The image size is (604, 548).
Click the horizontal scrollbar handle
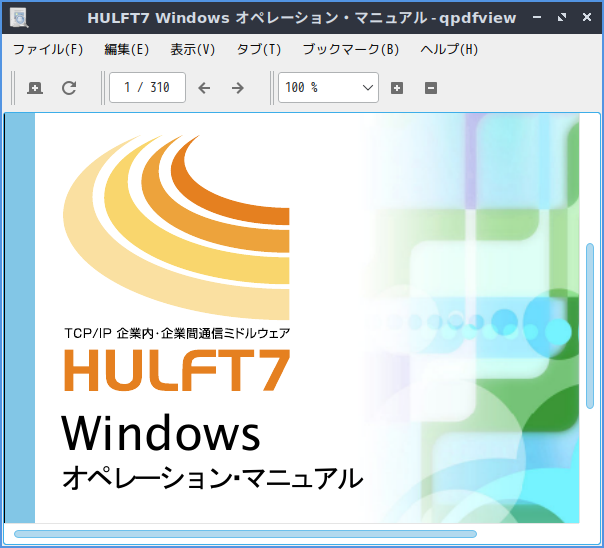245,534
